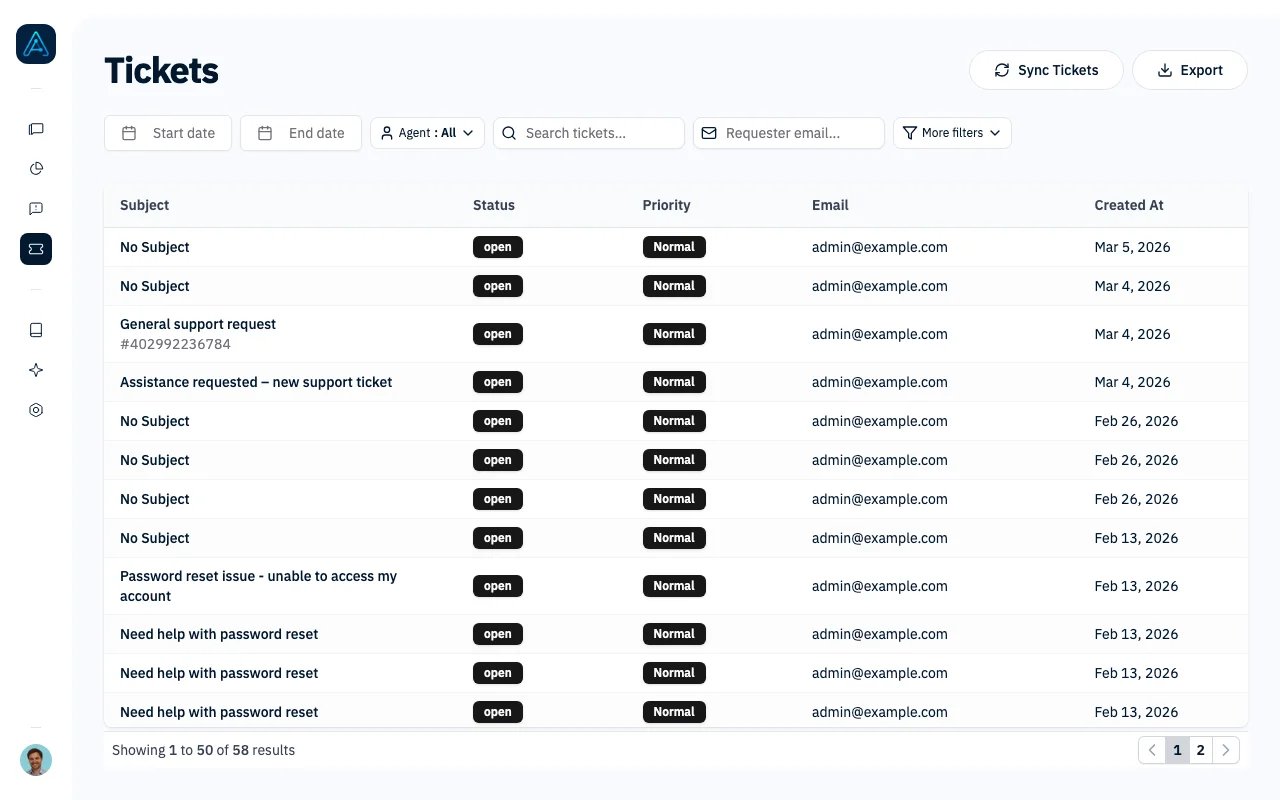Viewport: 1280px width, 800px height.
Task: Select the active tickets icon in sidebar
Action: (36, 249)
